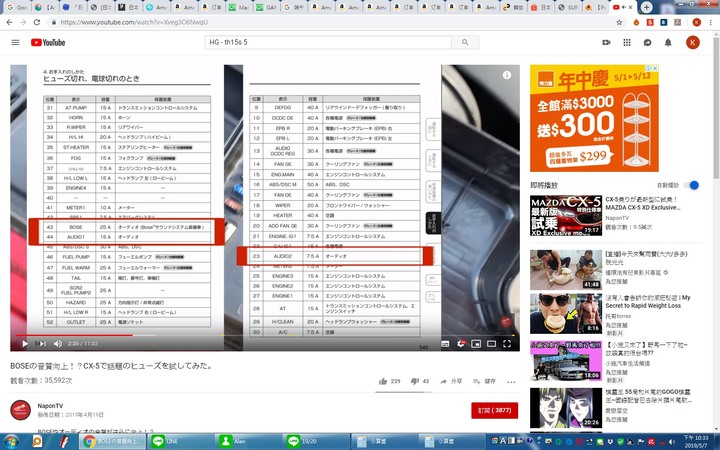
Task: Open the YouTube apps grid
Action: click(x=627, y=42)
